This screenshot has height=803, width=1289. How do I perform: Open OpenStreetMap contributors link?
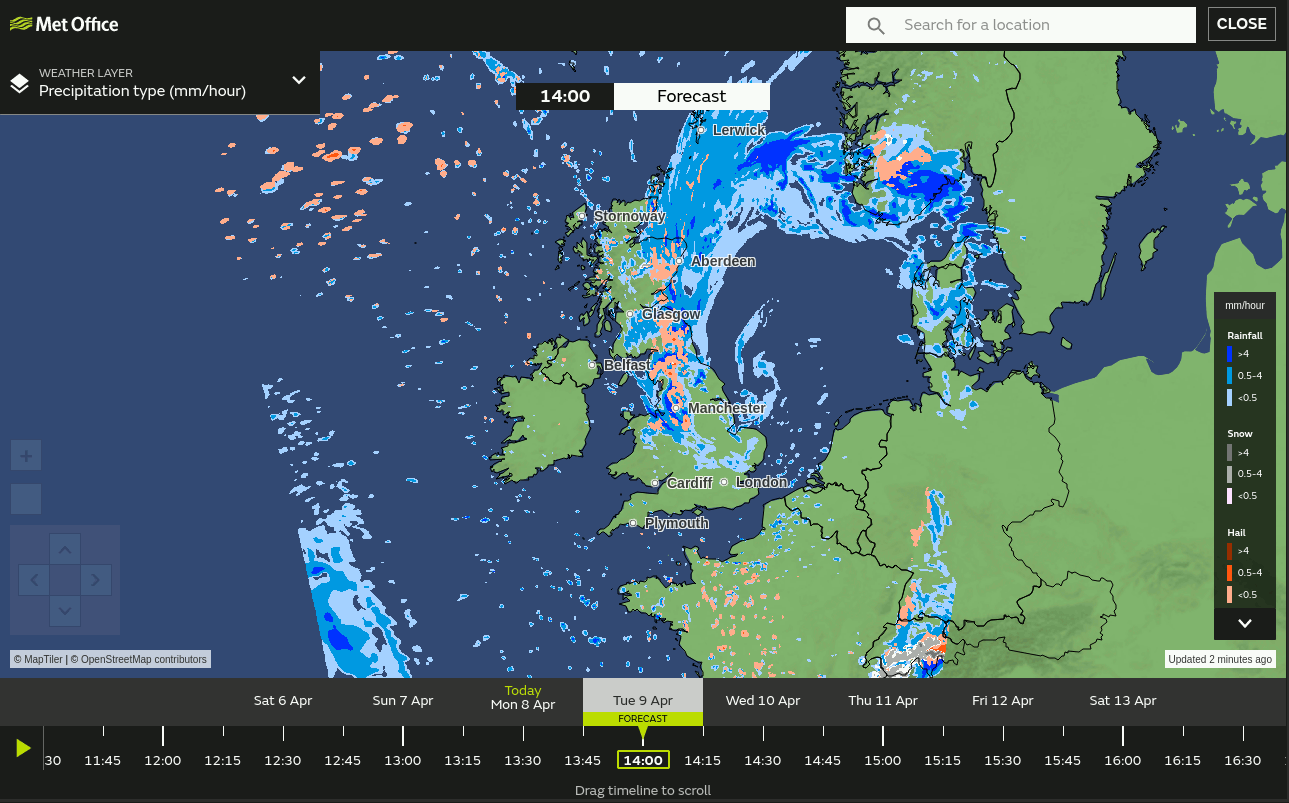tap(139, 659)
